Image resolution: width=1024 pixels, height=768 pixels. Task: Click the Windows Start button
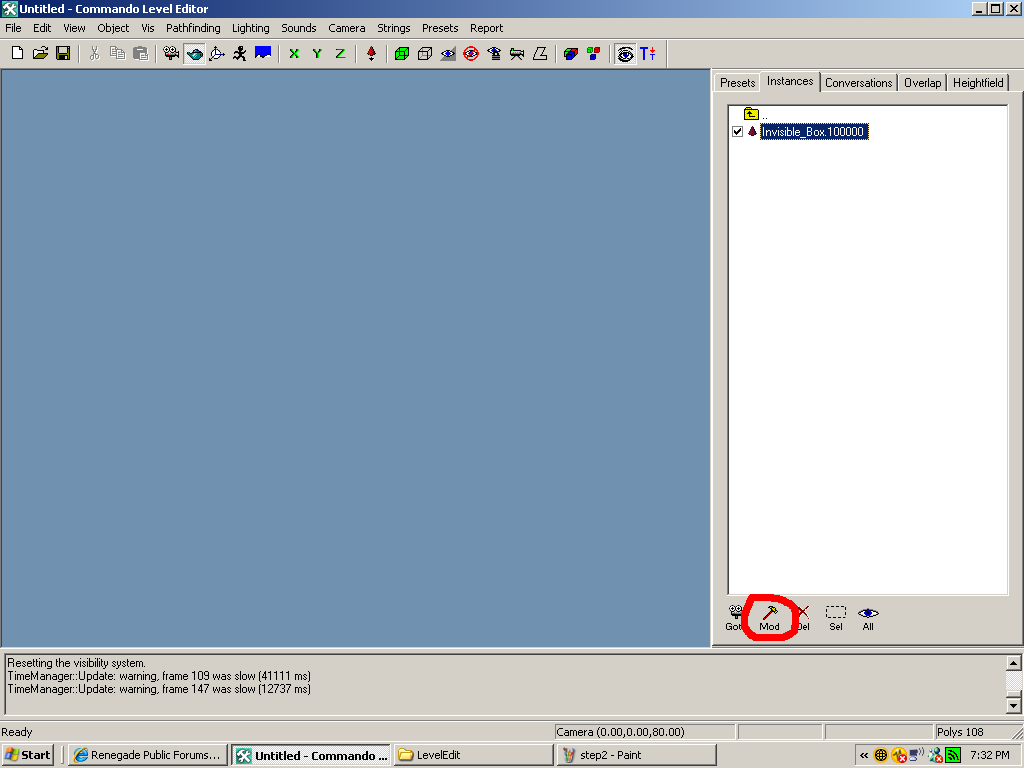tap(28, 755)
